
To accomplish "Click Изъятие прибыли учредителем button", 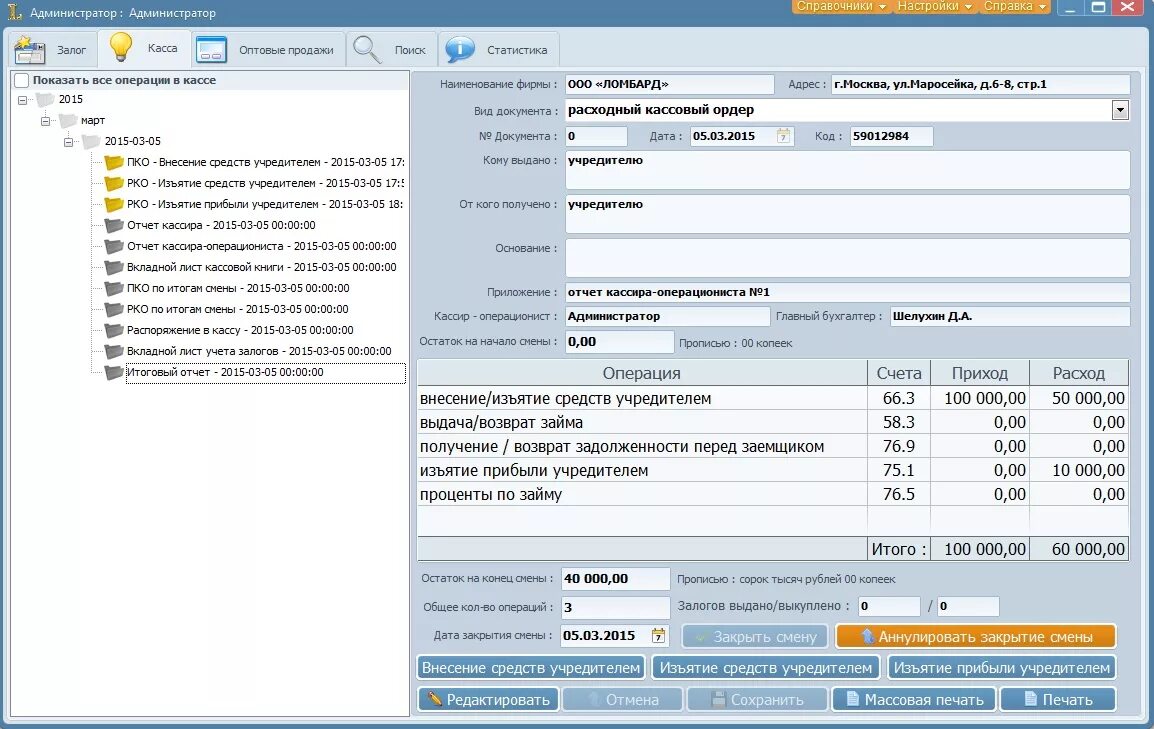I will (x=1001, y=668).
